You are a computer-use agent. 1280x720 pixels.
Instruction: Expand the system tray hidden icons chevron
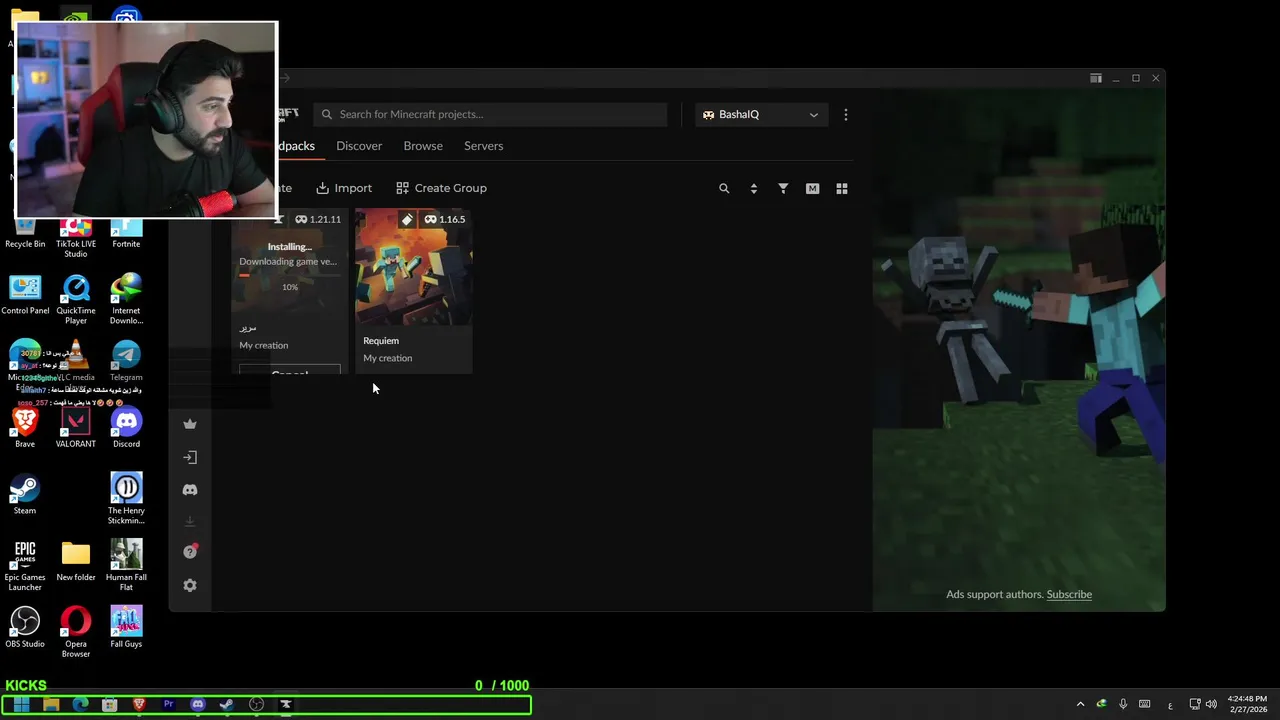1080,704
